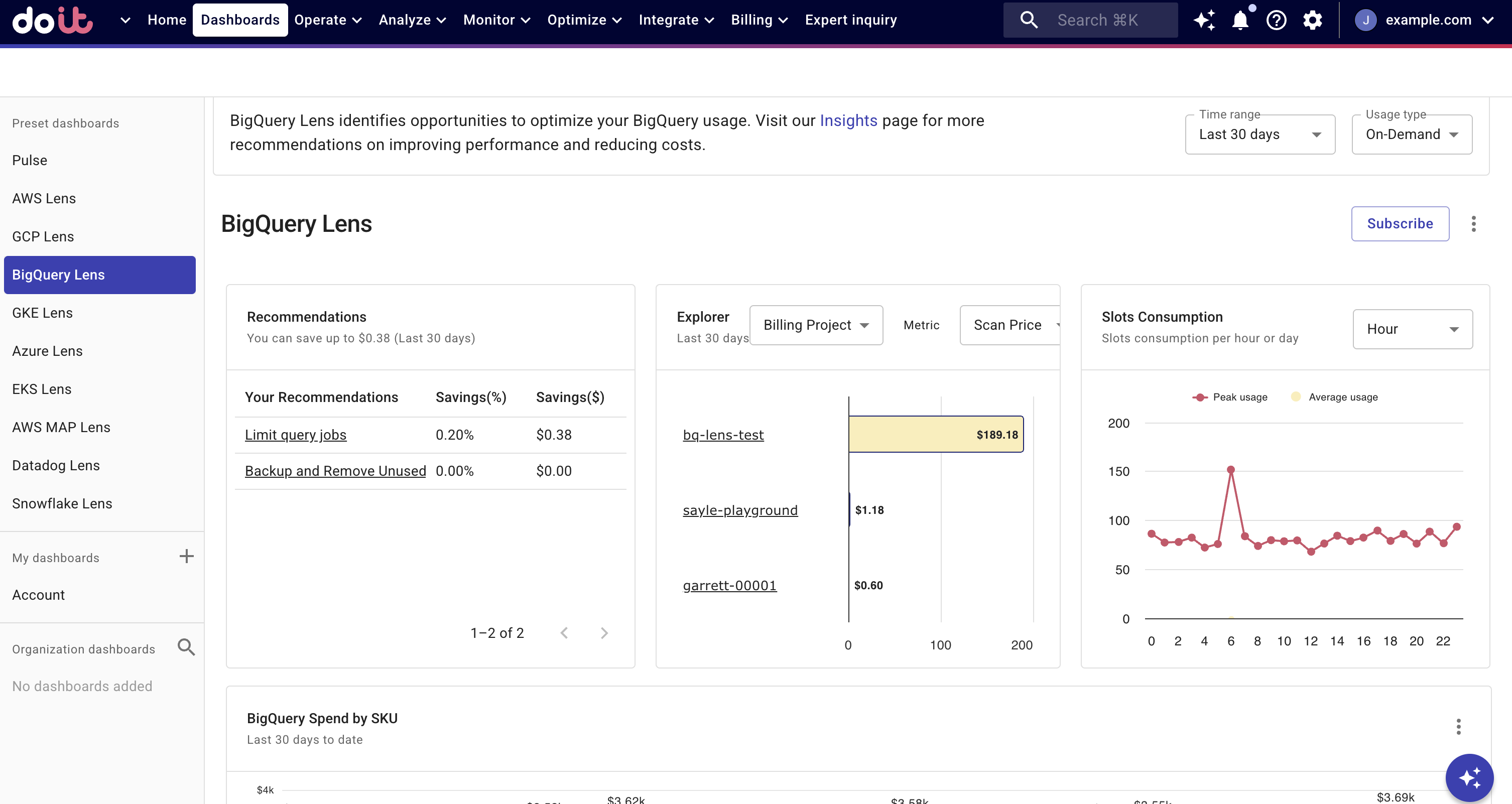The image size is (1512, 804).
Task: Open sayle-playground project link
Action: coord(740,510)
